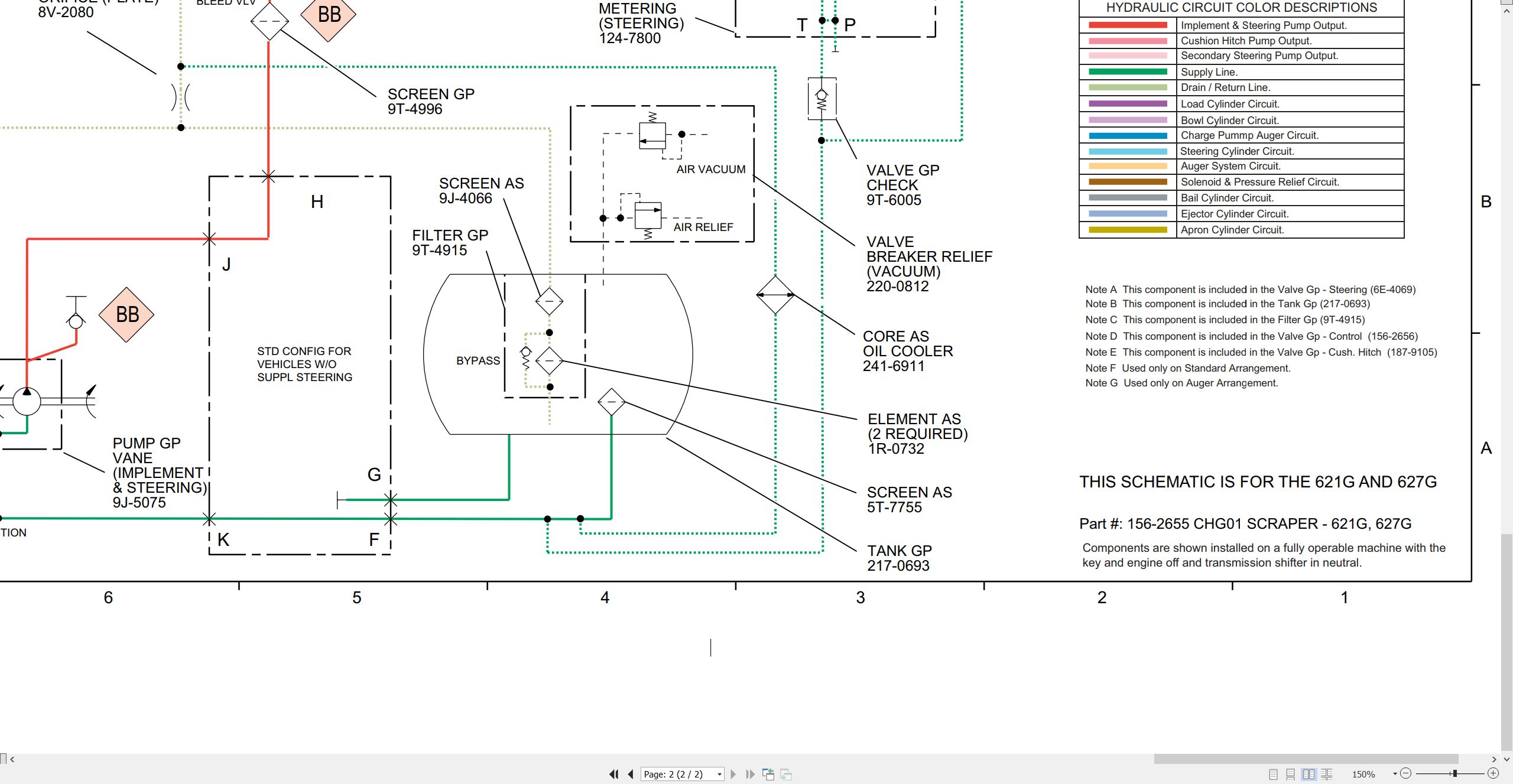
Task: Click the blue Charge Pummp Auger swatch
Action: 1128,135
